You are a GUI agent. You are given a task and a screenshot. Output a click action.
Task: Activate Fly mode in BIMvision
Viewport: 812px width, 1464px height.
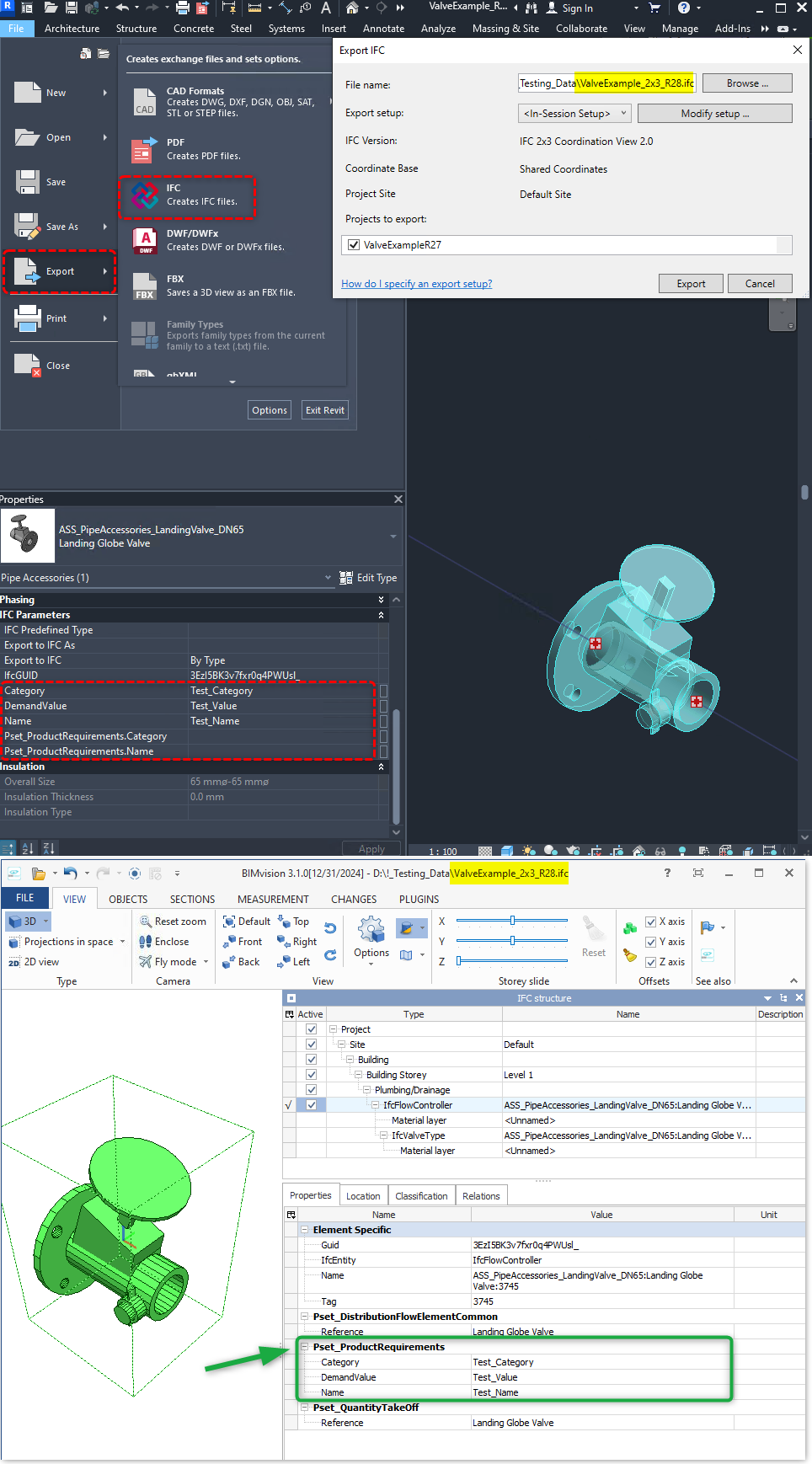click(168, 962)
